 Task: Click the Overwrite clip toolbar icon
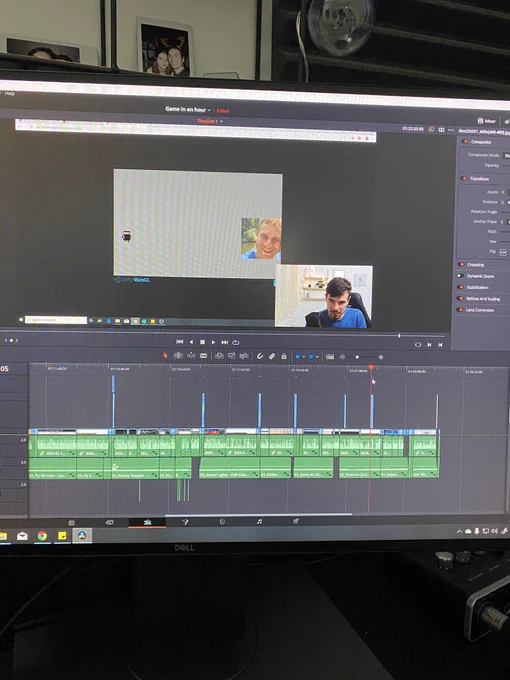232,356
